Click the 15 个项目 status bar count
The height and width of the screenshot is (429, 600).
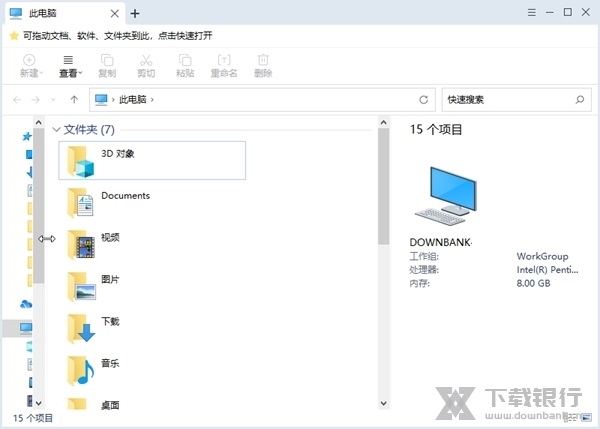pos(33,418)
